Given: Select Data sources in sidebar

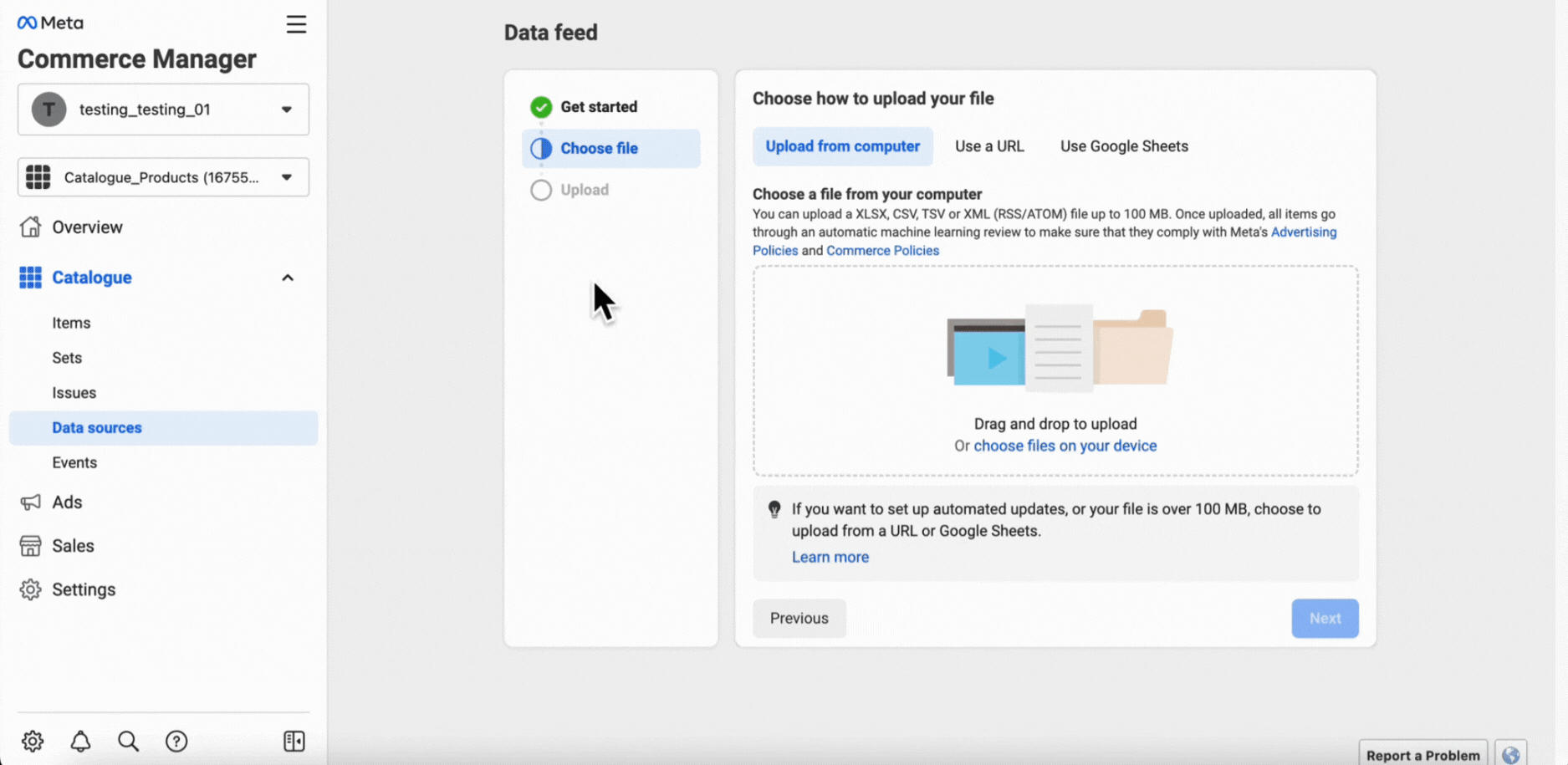Looking at the screenshot, I should point(163,427).
